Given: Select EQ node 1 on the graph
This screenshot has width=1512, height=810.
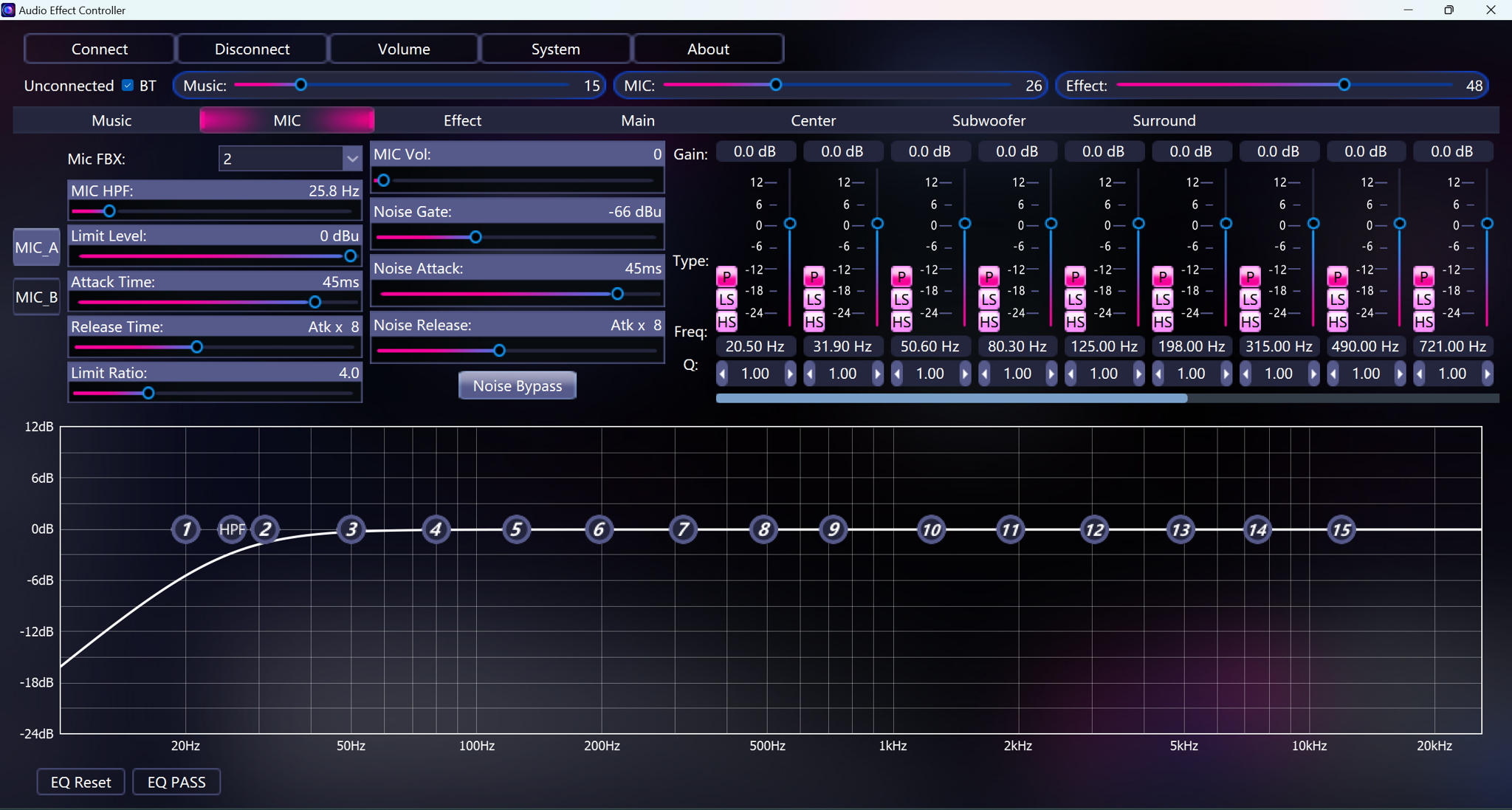Looking at the screenshot, I should (x=186, y=529).
